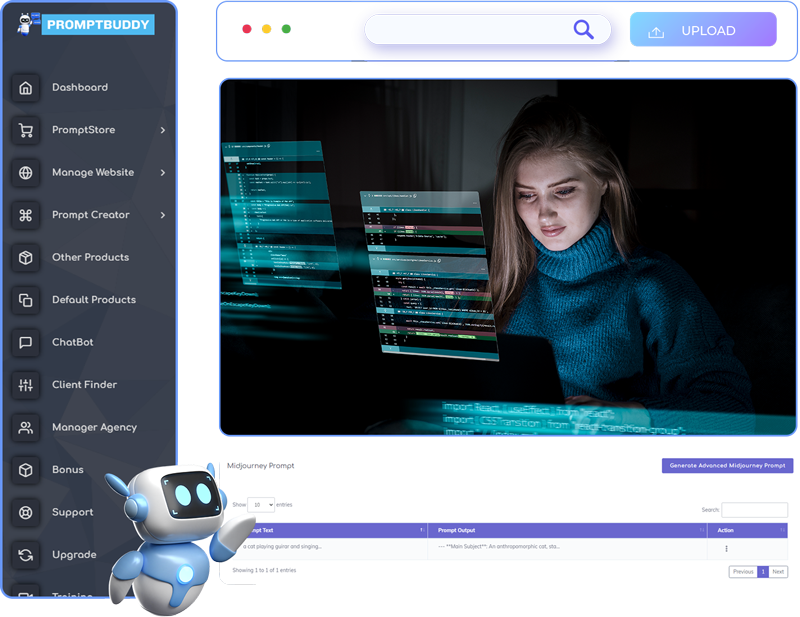Viewport: 800px width, 617px height.
Task: Click the Generate Advanced Midjourney Prompt button
Action: 727,465
